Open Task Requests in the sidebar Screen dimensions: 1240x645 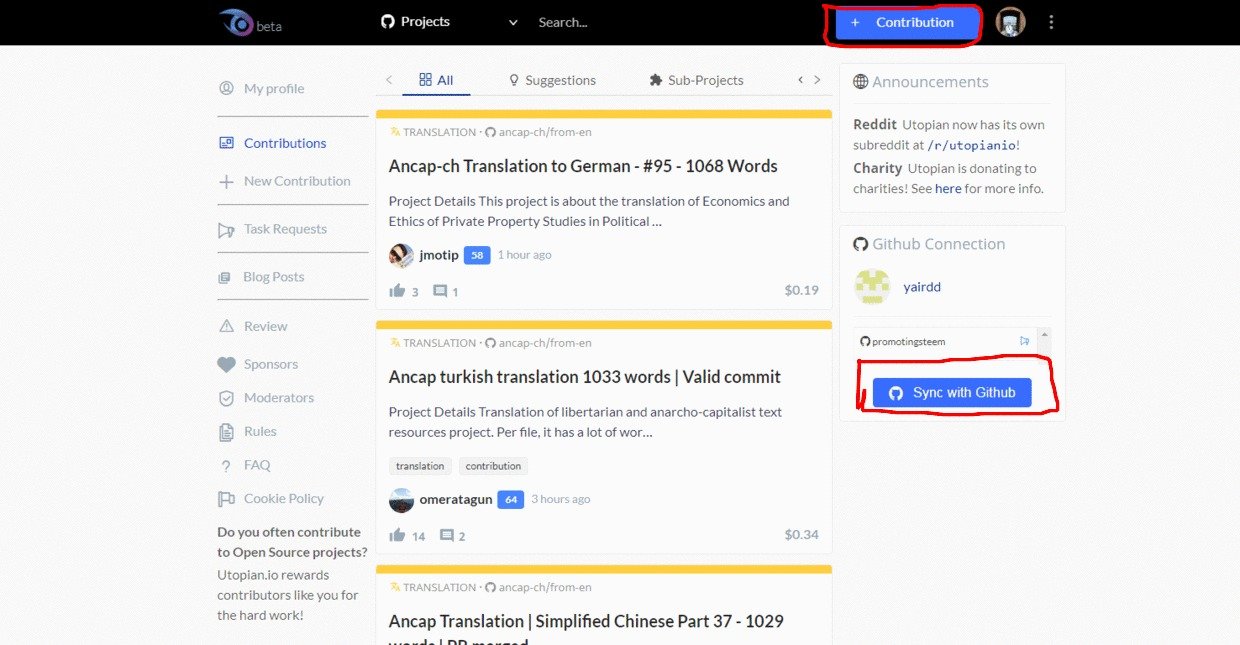[285, 229]
